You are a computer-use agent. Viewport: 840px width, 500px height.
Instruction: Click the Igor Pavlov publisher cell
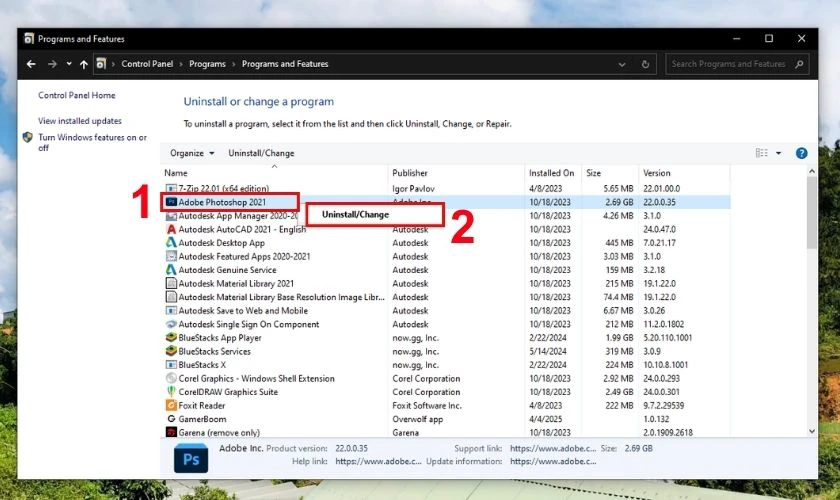tap(413, 189)
